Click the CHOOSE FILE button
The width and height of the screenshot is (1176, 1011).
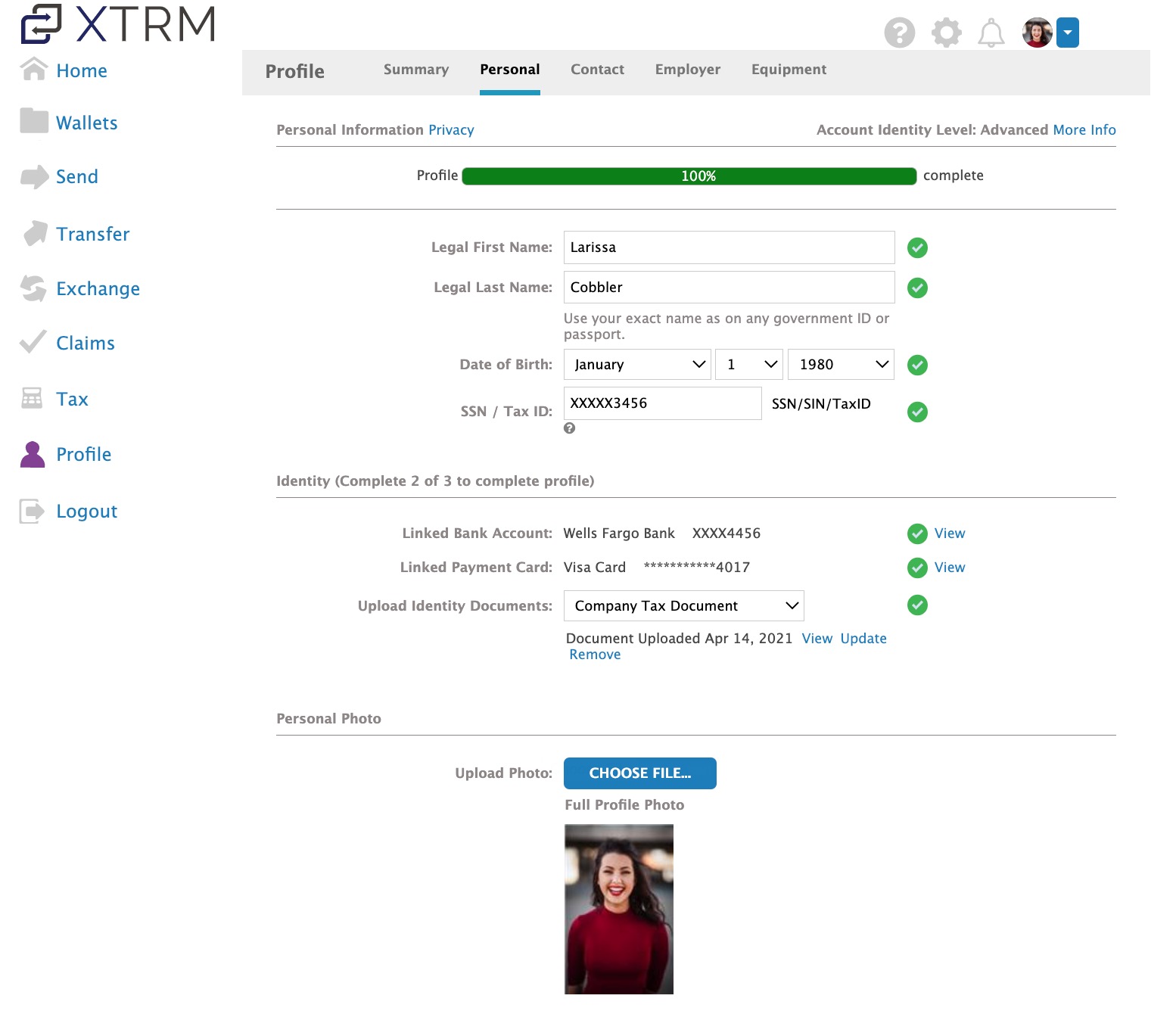[x=639, y=773]
